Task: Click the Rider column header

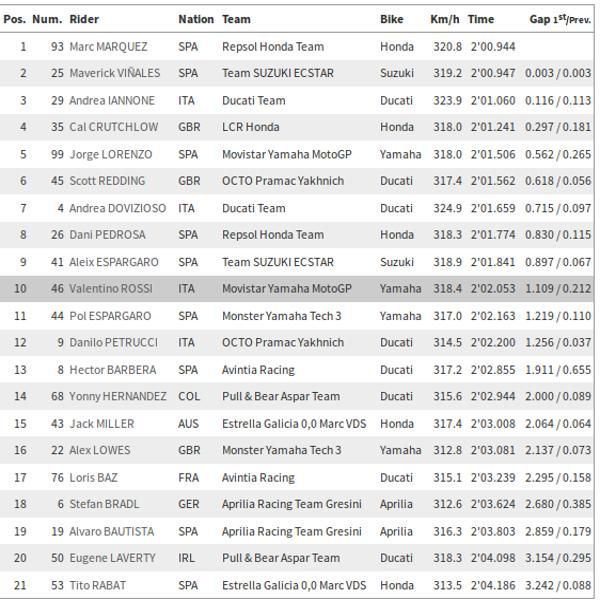Action: point(84,19)
